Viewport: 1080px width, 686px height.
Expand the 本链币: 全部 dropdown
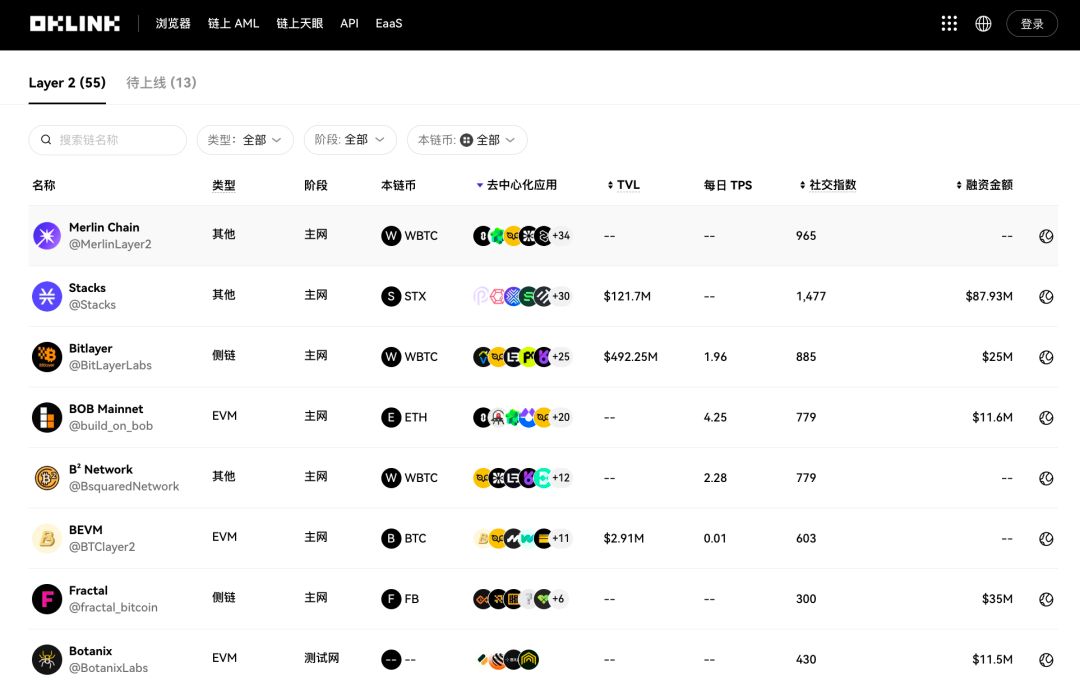tap(467, 140)
